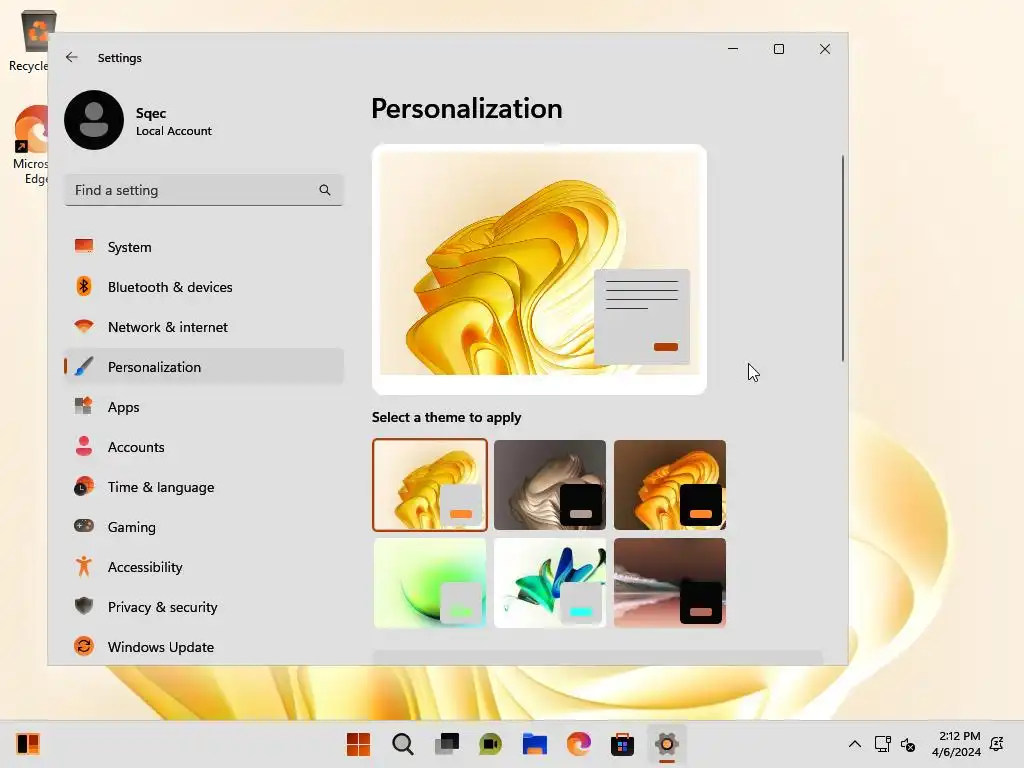The image size is (1024, 768).
Task: Apply the green glow theme
Action: click(x=430, y=583)
